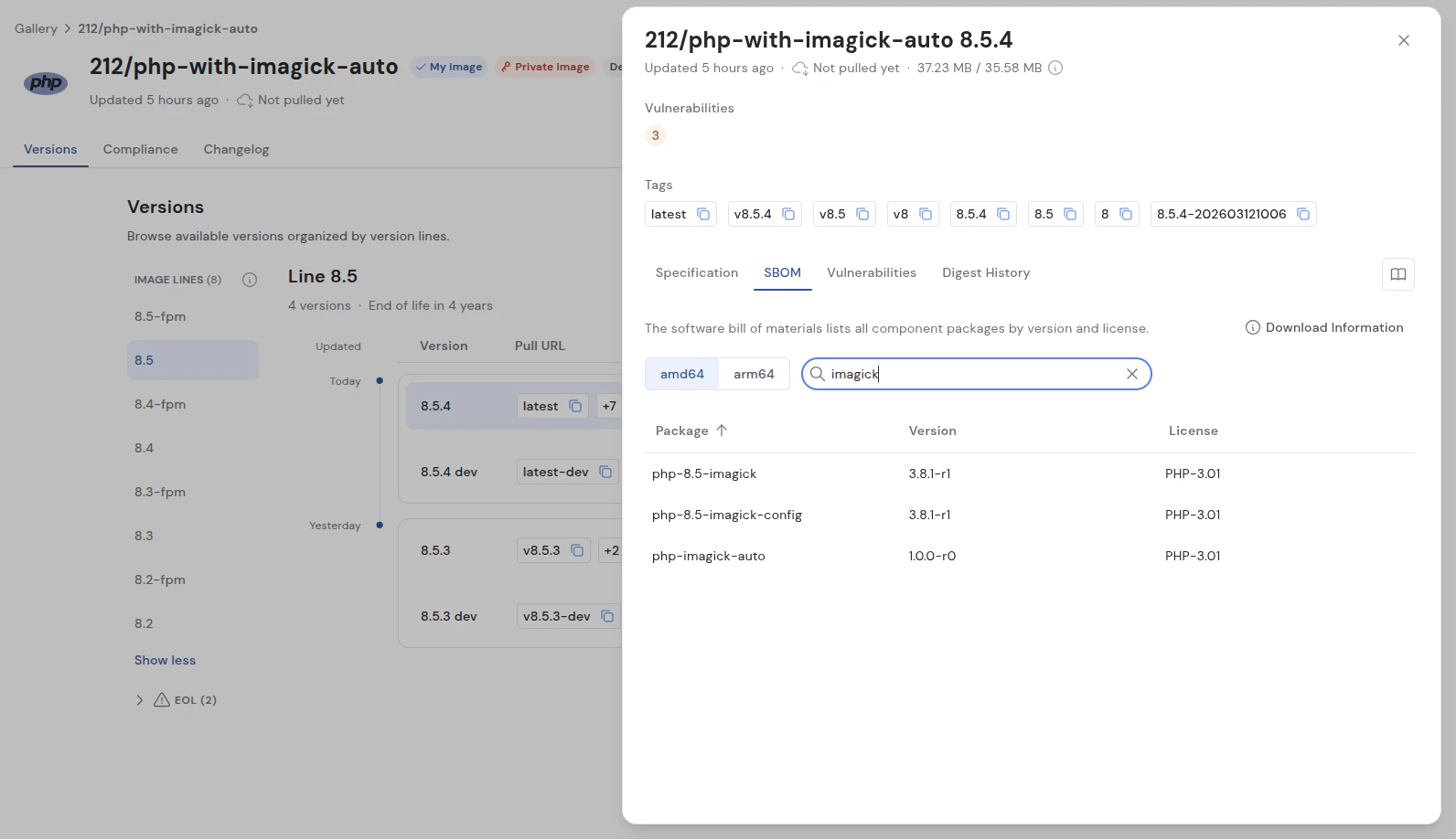Copy the v8.5.4 tag
Viewport: 1456px width, 840px height.
tap(788, 214)
